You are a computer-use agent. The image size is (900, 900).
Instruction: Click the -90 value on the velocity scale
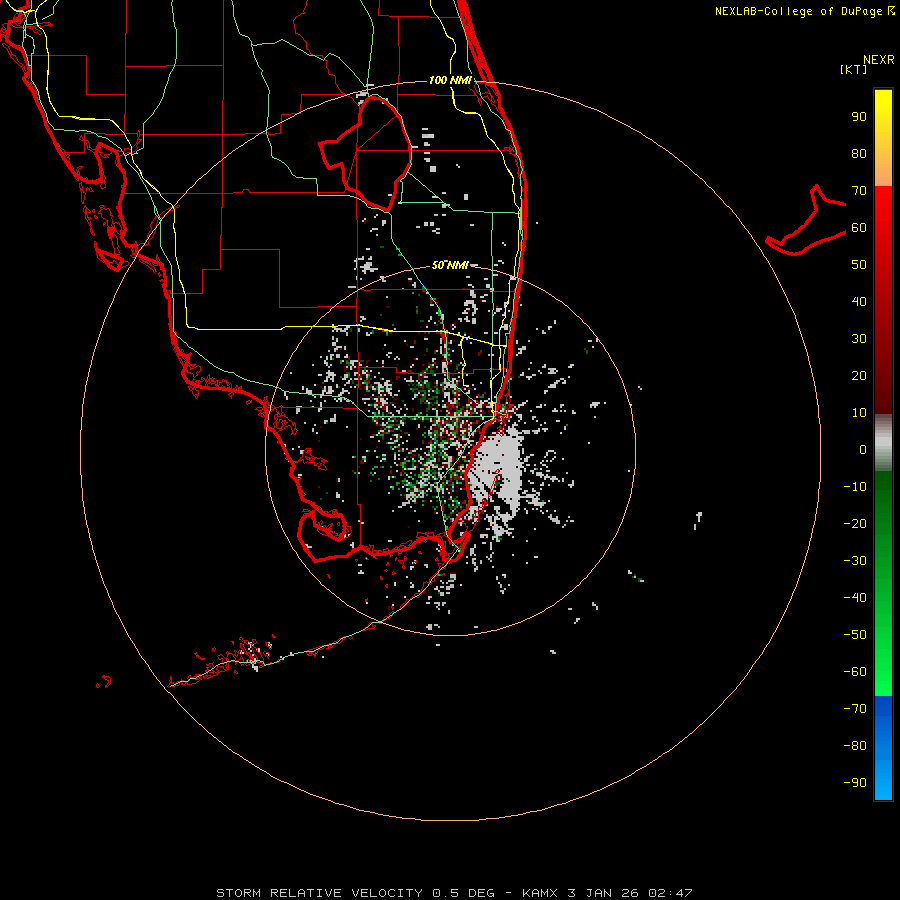[855, 782]
